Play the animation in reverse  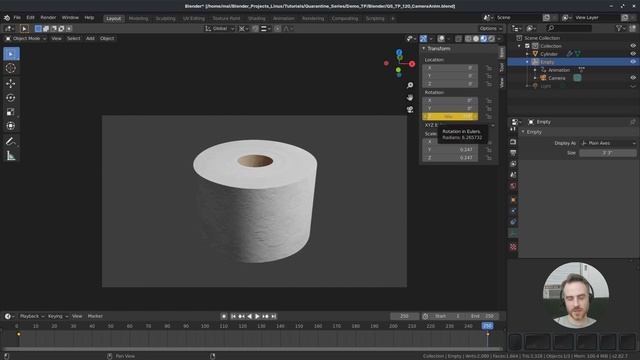point(249,316)
